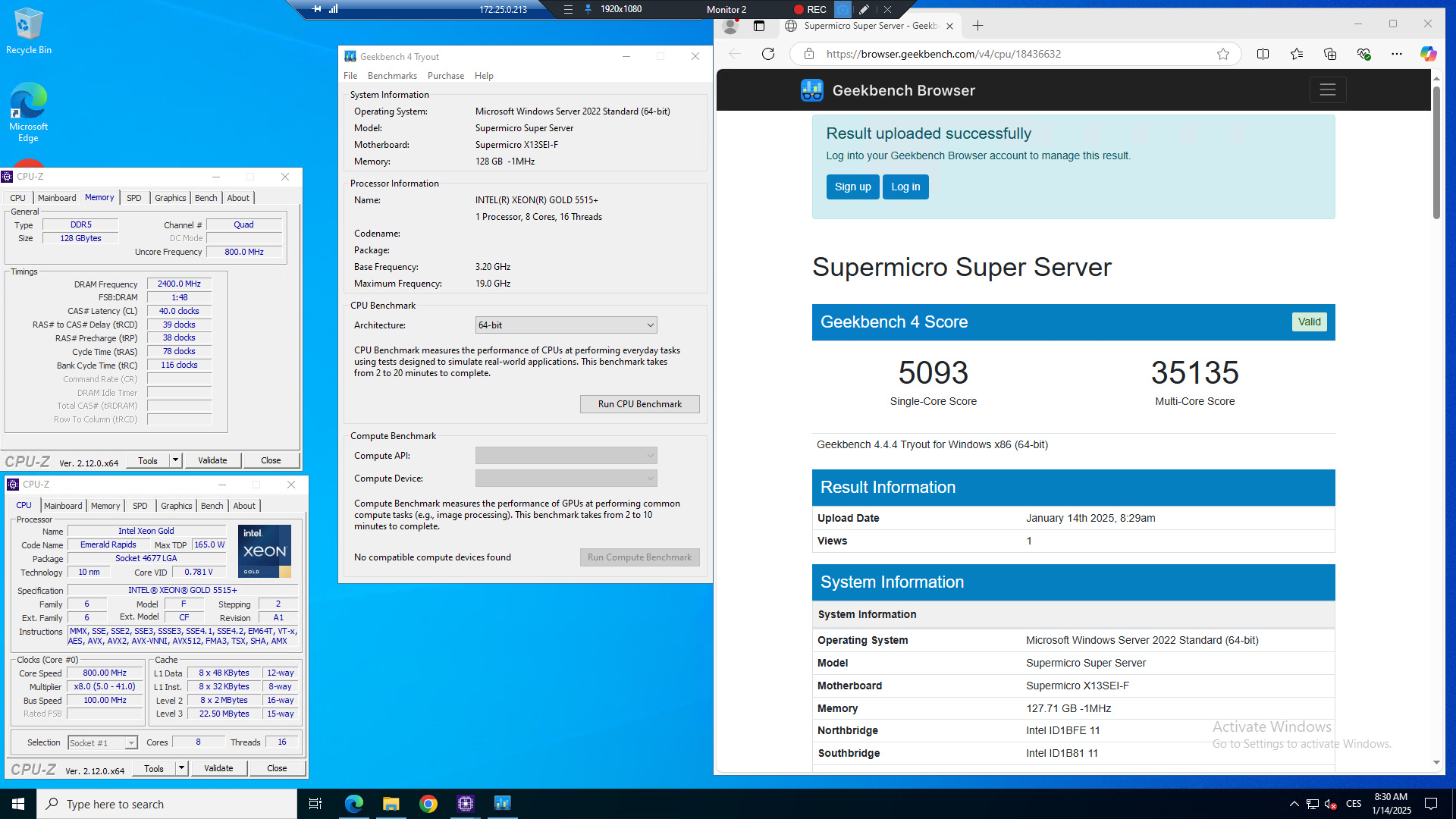Screen dimensions: 1456x819
Task: Click the REC record button in toolbar
Action: tap(810, 9)
